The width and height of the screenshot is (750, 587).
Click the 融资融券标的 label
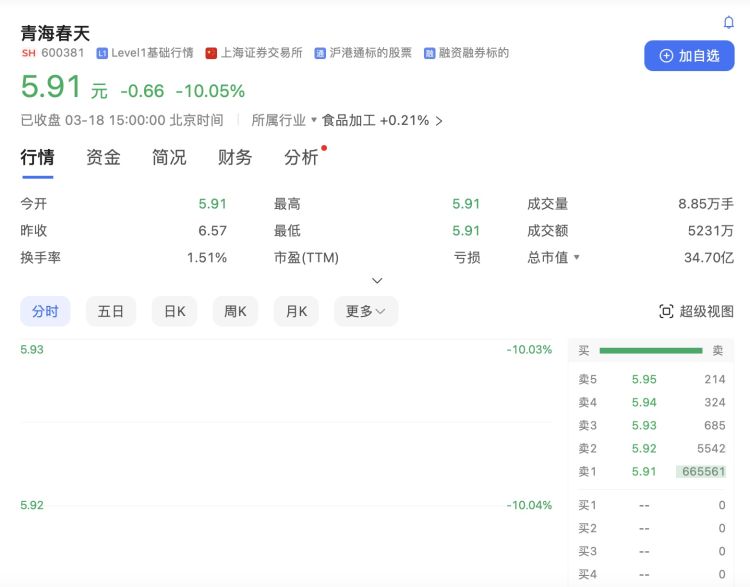click(474, 53)
